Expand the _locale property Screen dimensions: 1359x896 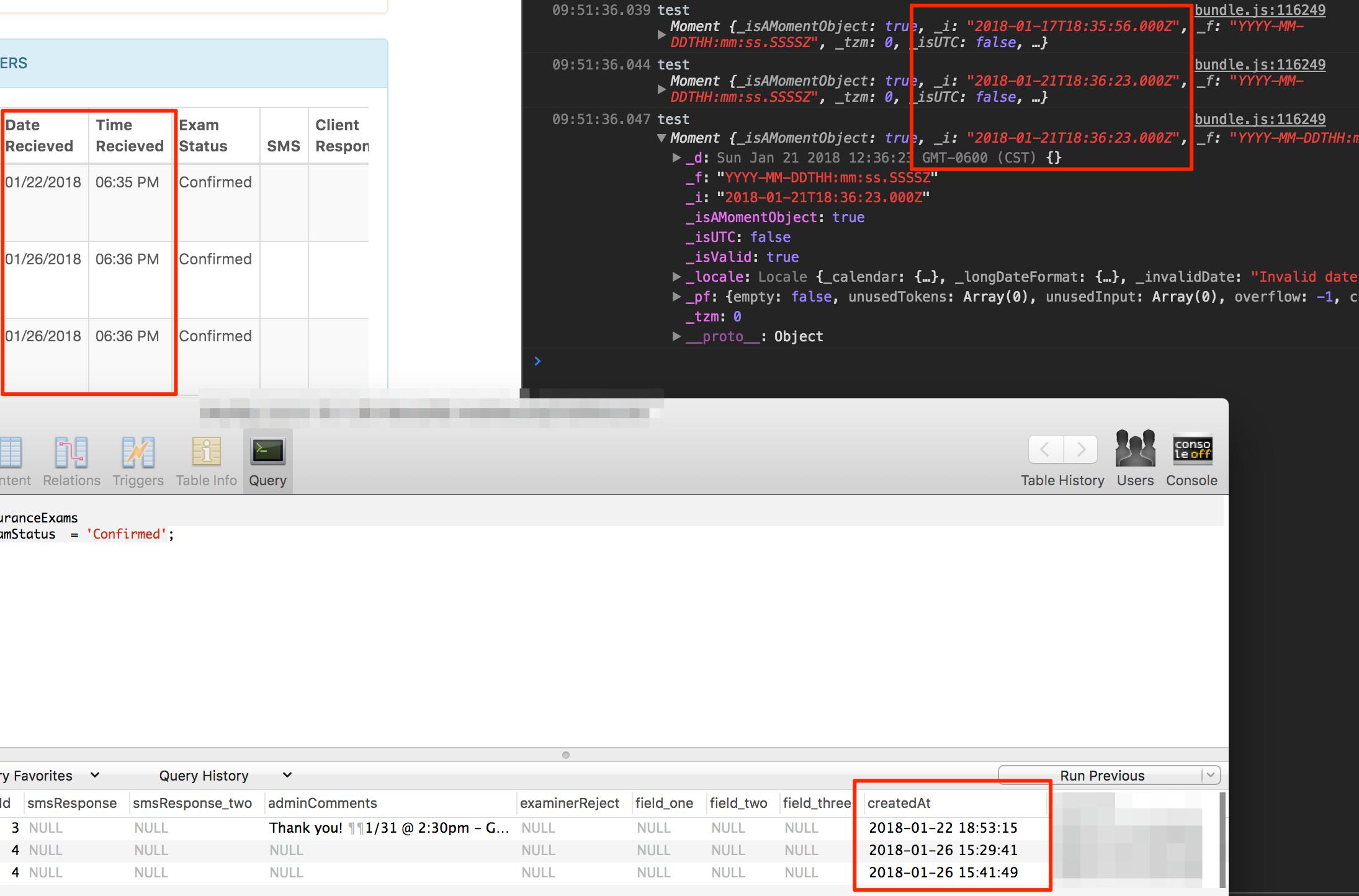[676, 276]
